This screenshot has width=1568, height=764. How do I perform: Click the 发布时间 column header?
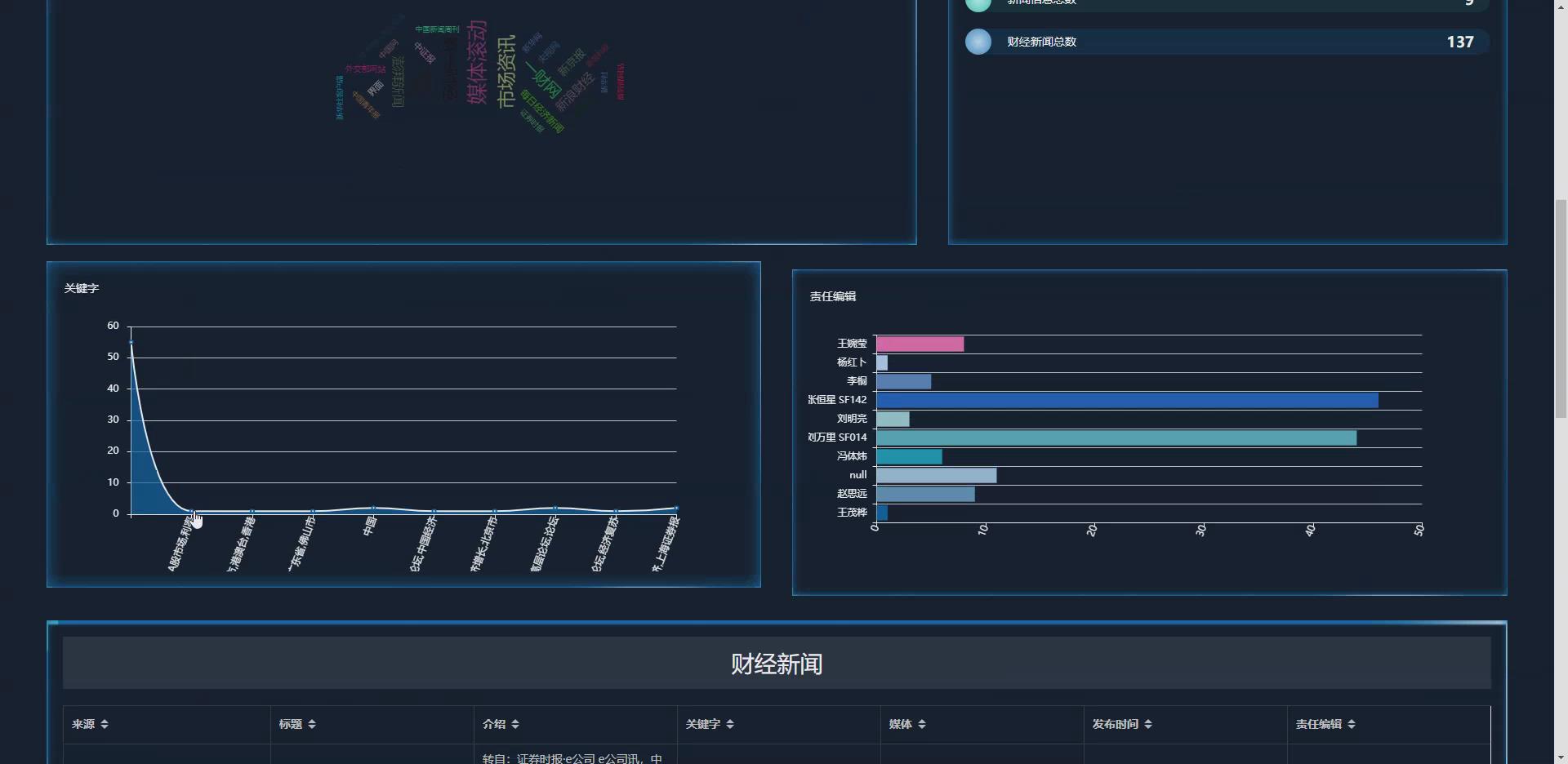(1186, 724)
